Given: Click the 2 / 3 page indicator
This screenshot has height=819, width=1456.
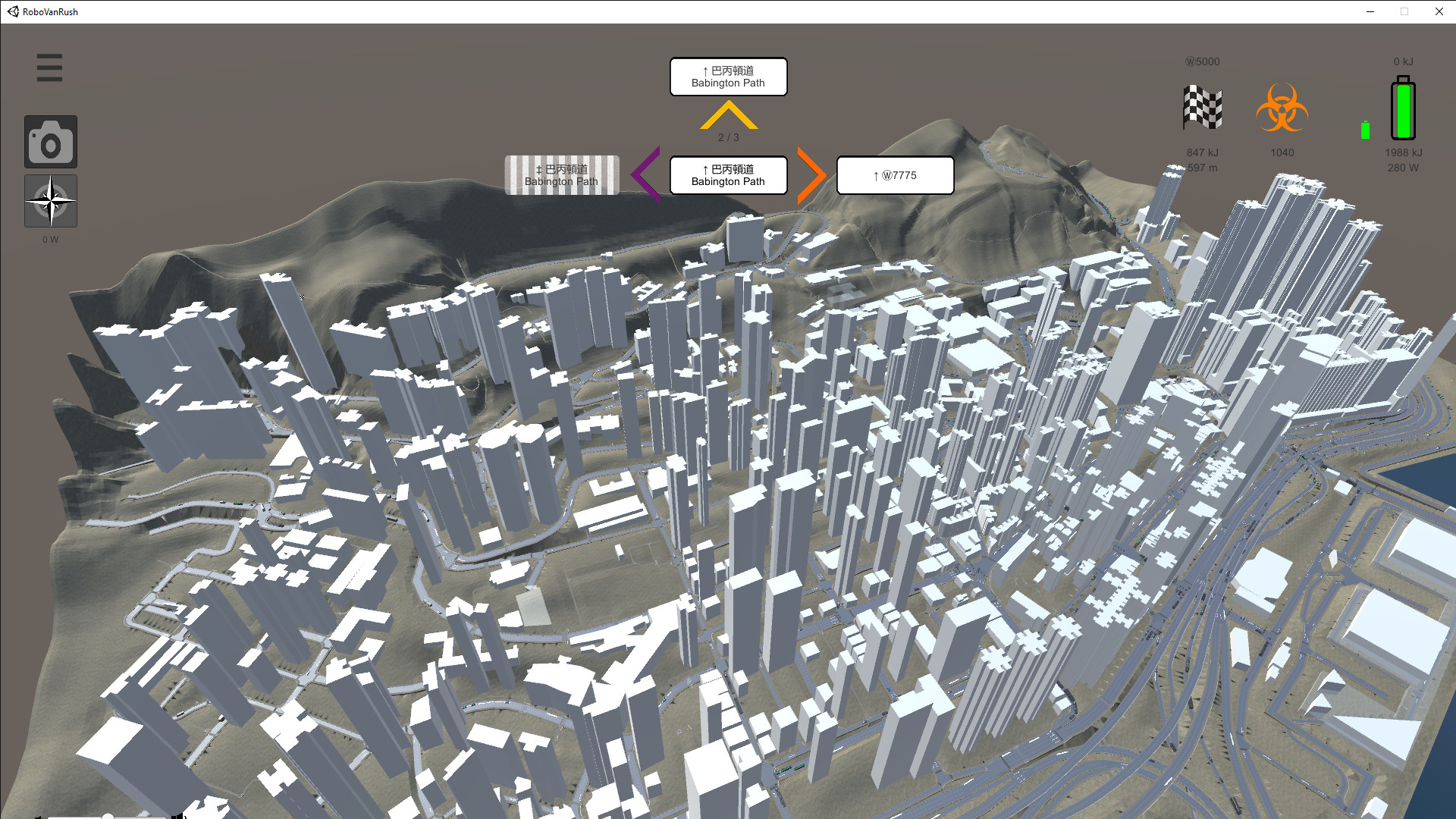Looking at the screenshot, I should [x=728, y=137].
